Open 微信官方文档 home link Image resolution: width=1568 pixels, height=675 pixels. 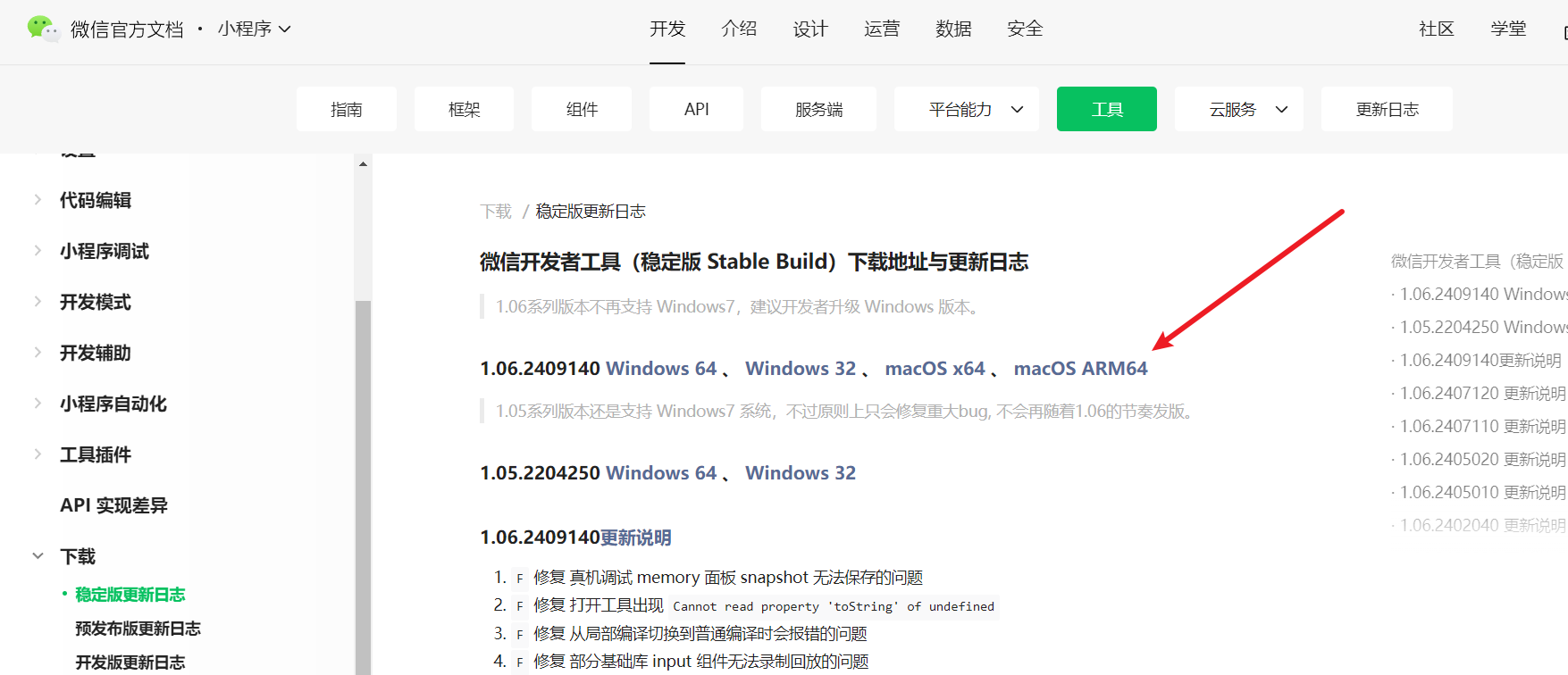(127, 29)
